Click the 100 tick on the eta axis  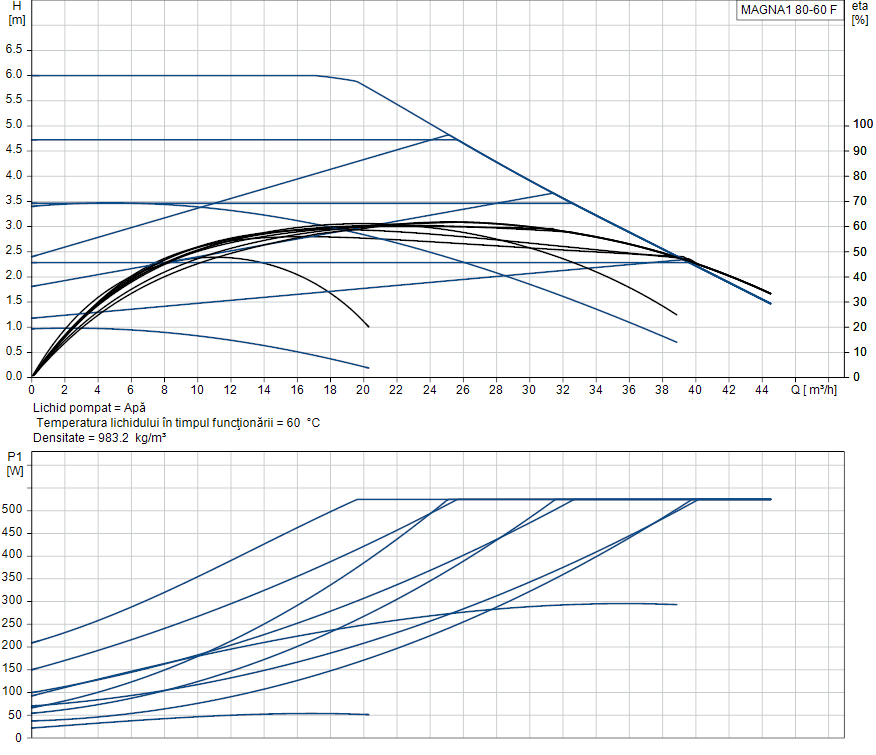point(861,125)
